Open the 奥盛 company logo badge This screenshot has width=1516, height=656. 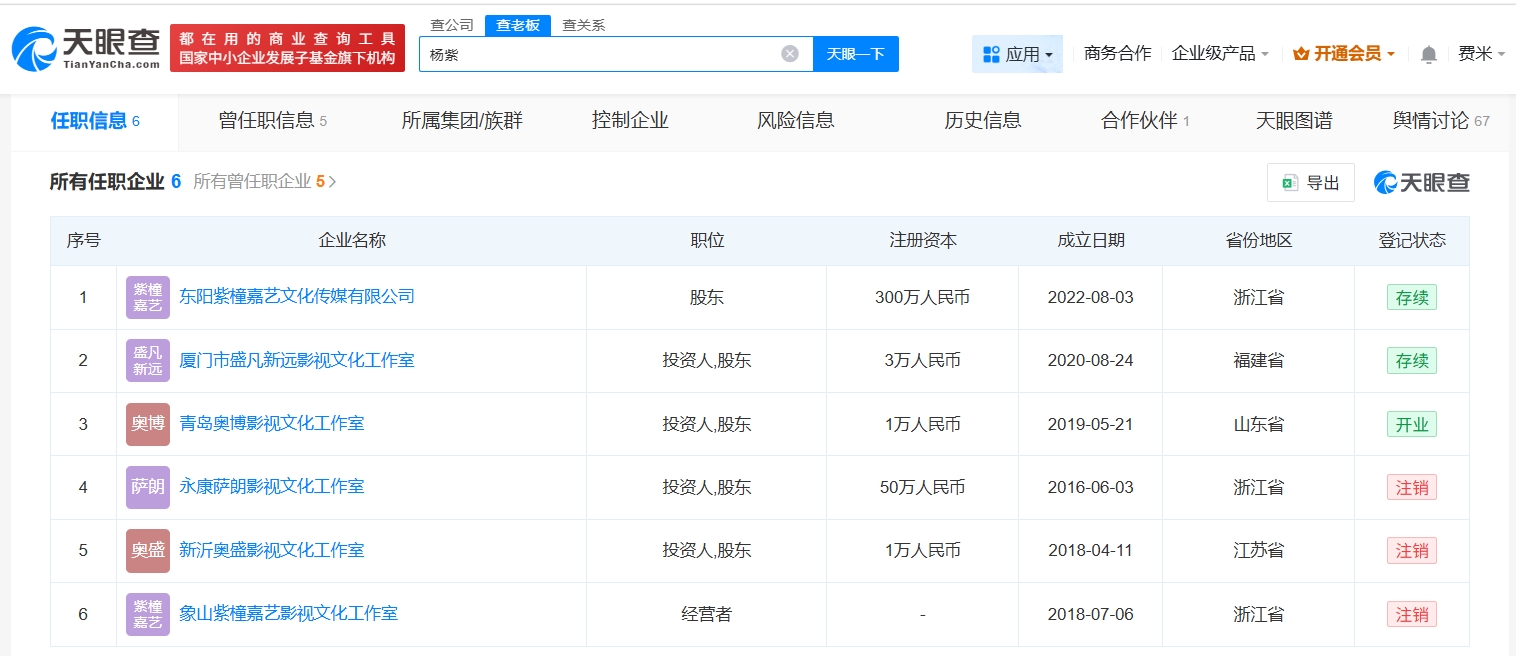point(148,550)
